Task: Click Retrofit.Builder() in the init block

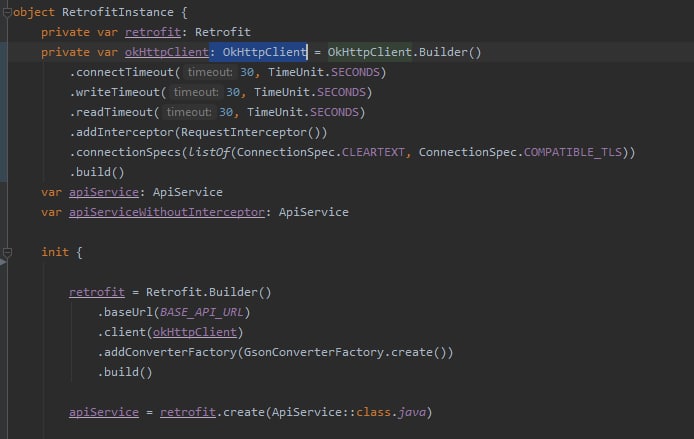Action: pyautogui.click(x=208, y=292)
